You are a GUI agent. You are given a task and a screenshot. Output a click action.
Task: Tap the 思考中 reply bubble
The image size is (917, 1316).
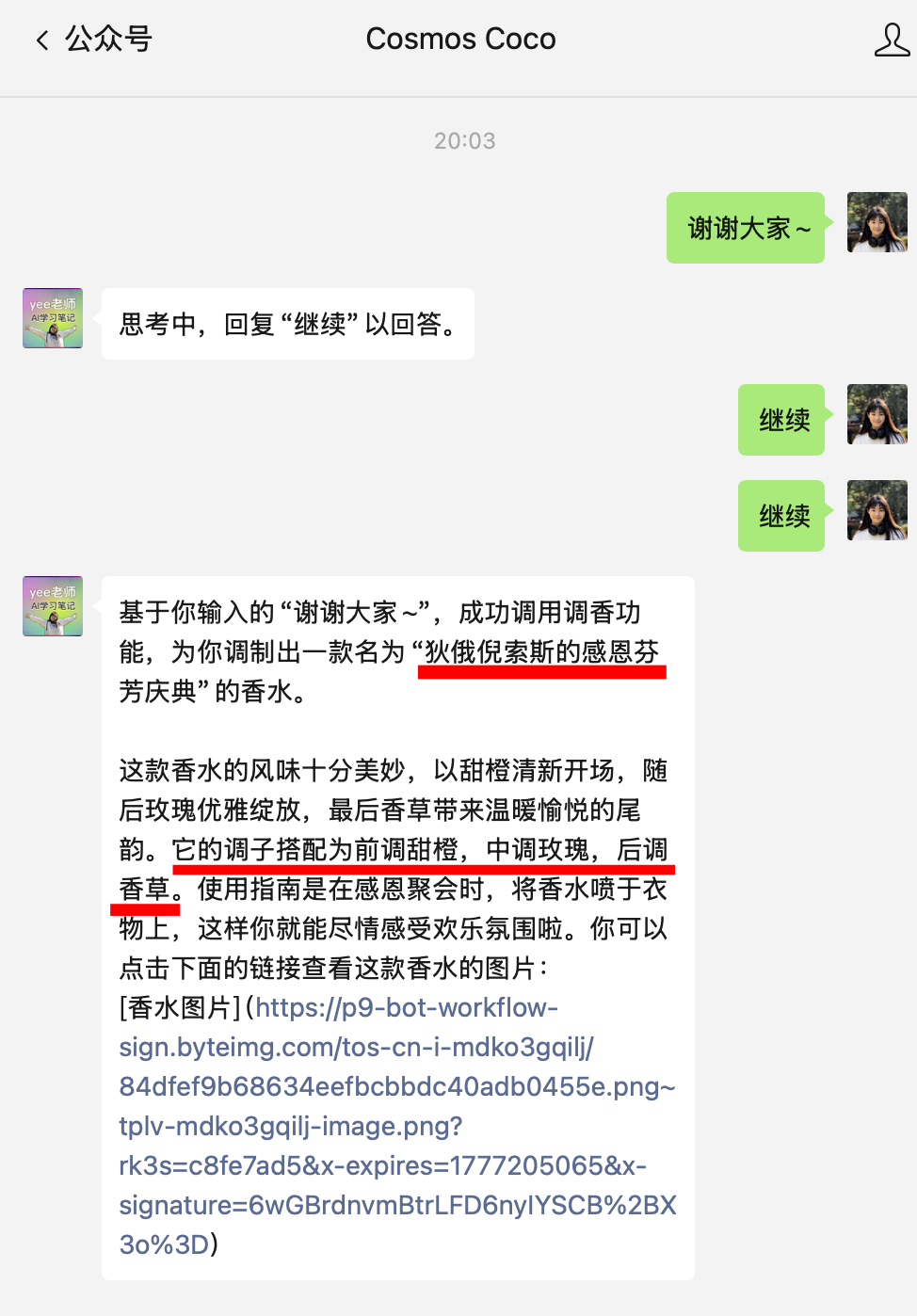288,324
